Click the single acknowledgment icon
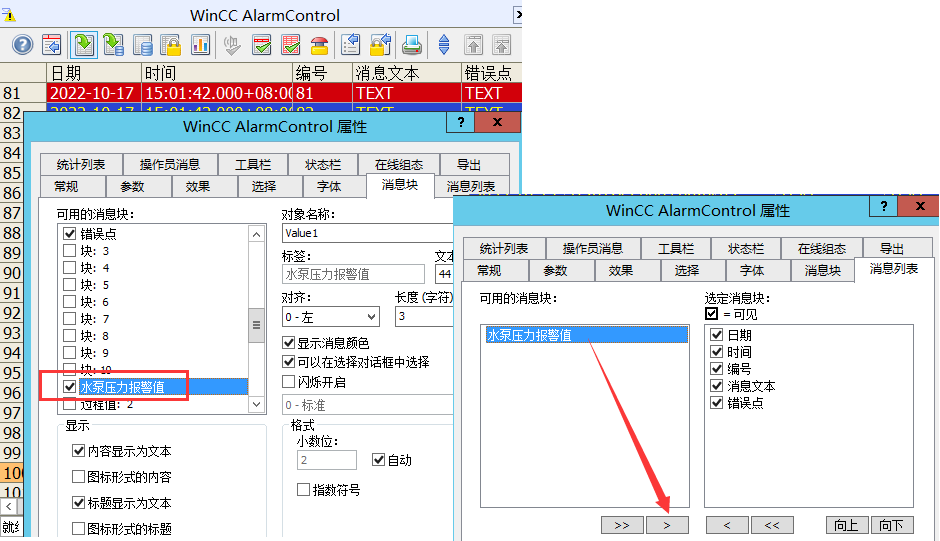 [x=261, y=45]
